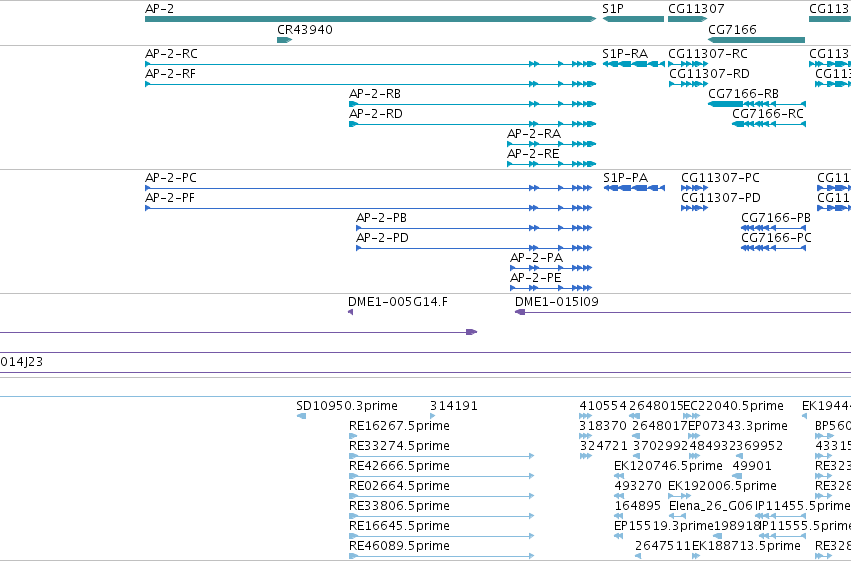Select protein S1P-PA

(634, 188)
